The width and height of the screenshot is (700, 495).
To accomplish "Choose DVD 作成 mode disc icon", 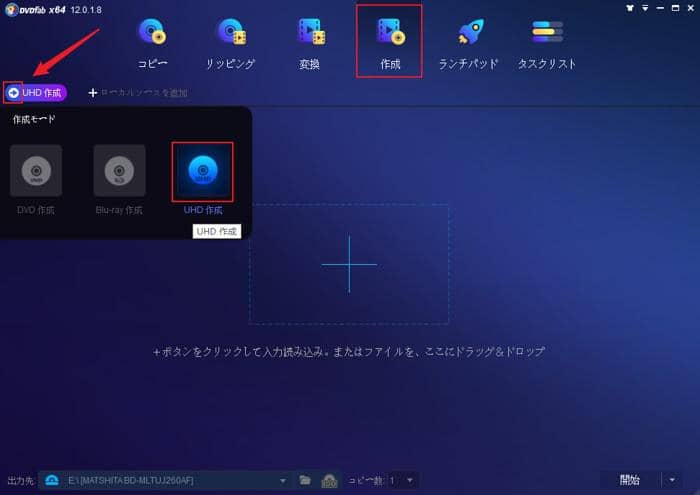I will click(x=36, y=171).
